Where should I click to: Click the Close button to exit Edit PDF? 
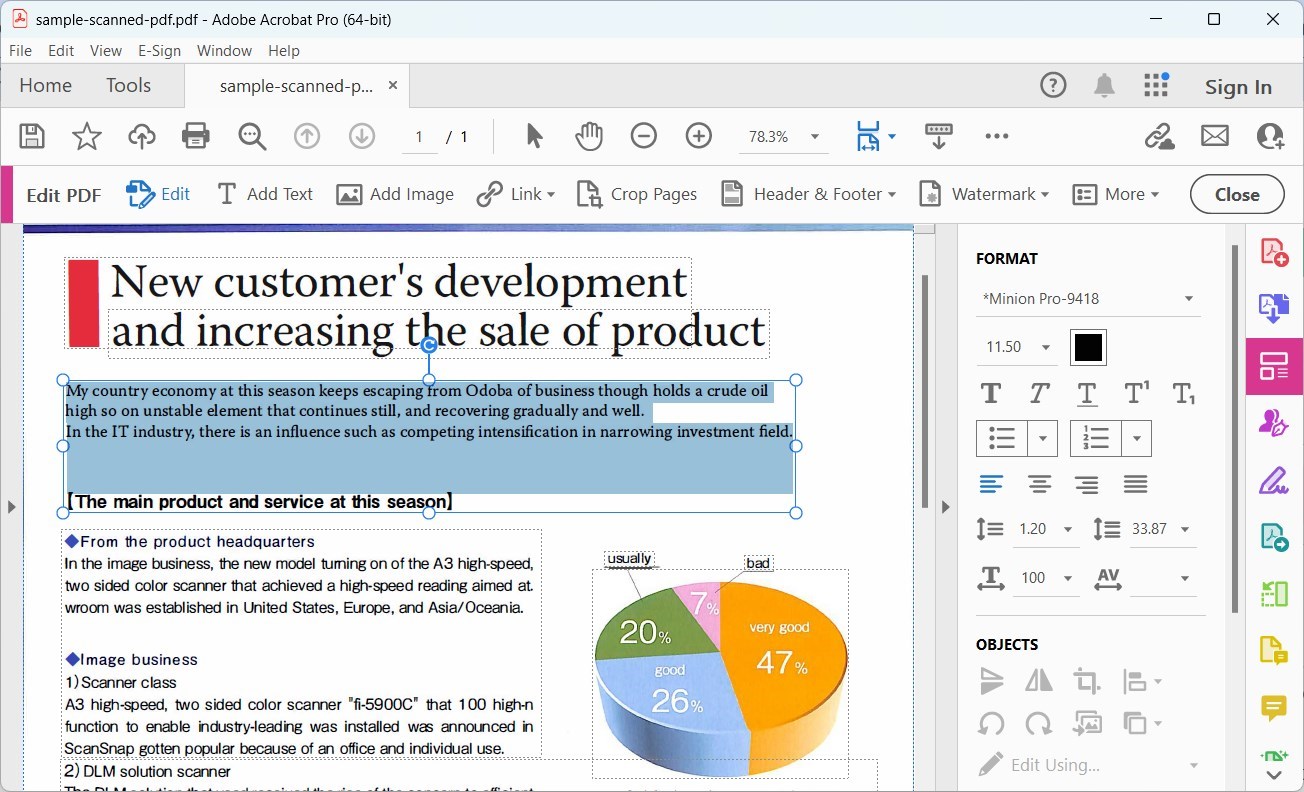point(1237,194)
